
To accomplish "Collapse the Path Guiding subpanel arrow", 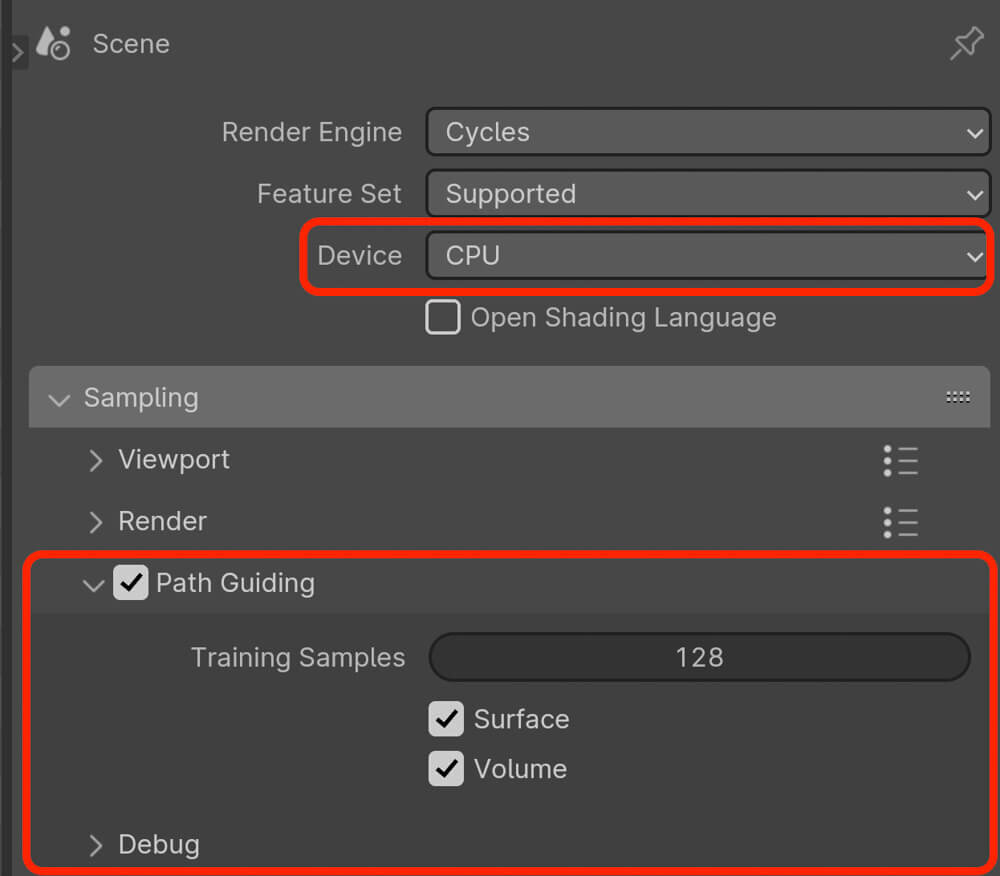I will click(x=94, y=584).
